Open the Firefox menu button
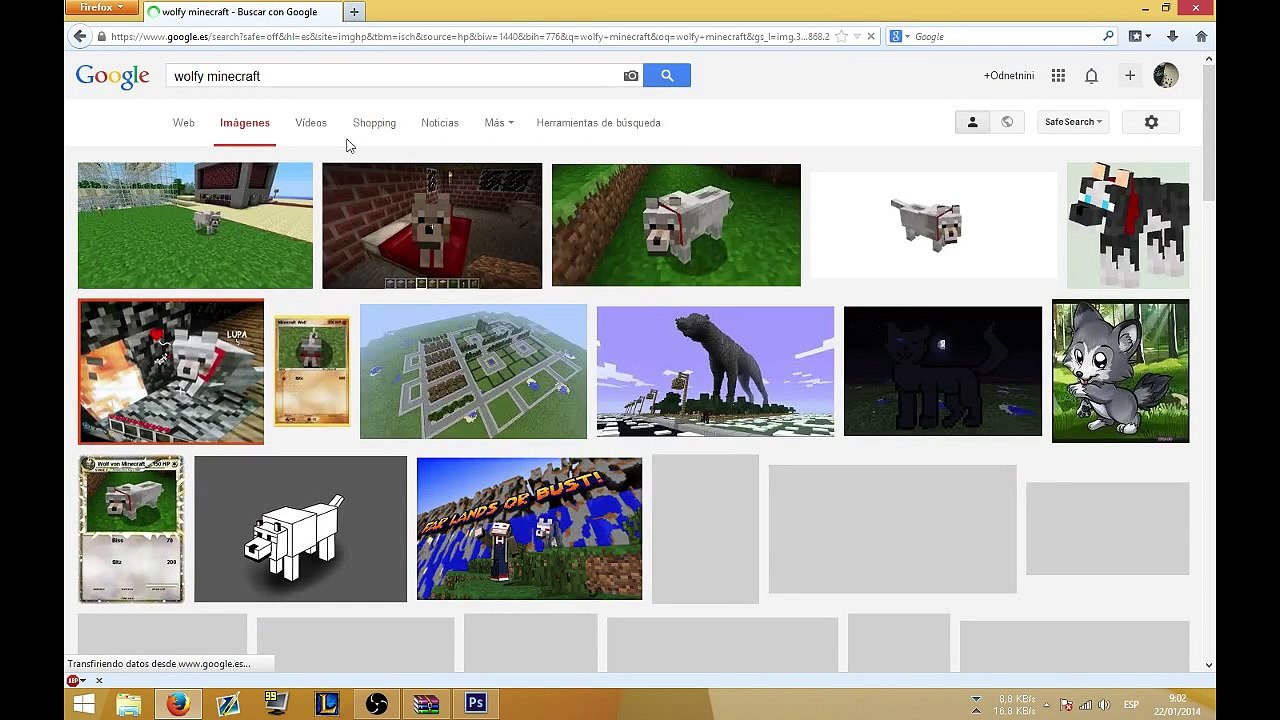The height and width of the screenshot is (720, 1280). tap(101, 8)
